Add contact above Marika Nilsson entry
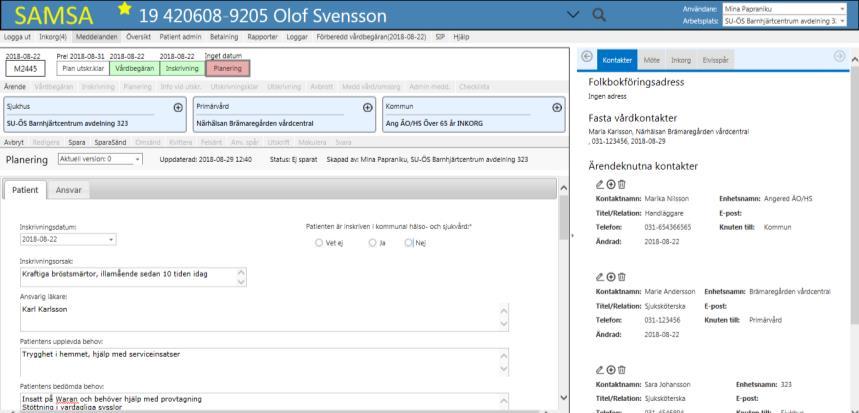Image resolution: width=859 pixels, height=413 pixels. coord(611,185)
